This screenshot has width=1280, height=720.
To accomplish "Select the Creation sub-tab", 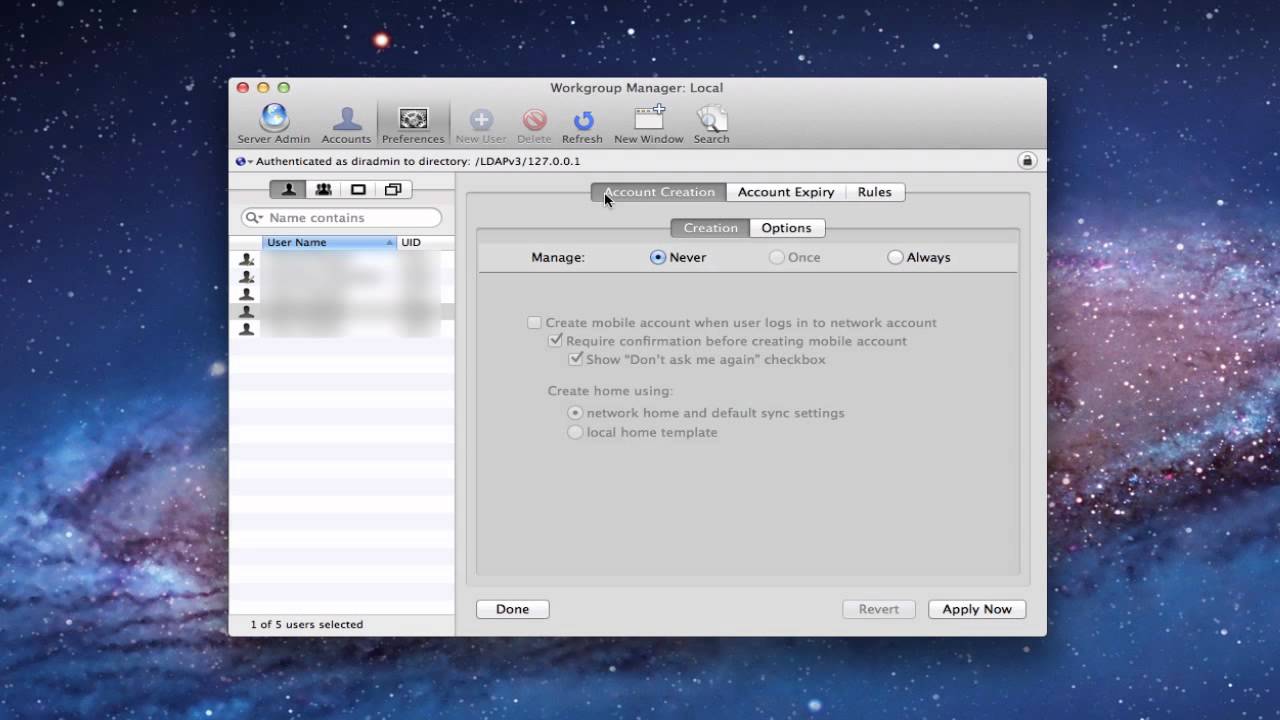I will pos(710,228).
